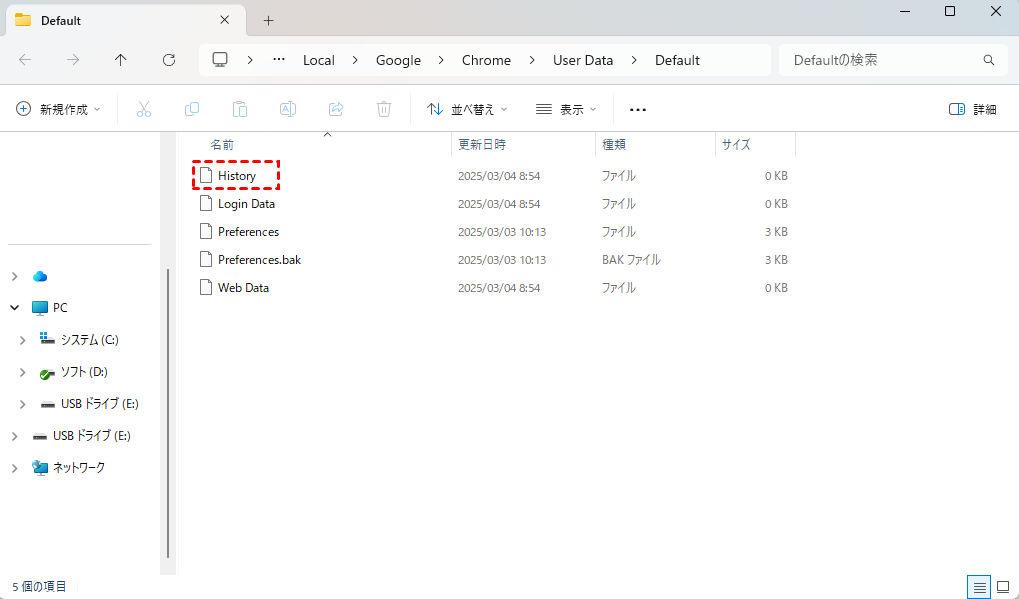The height and width of the screenshot is (599, 1019).
Task: Open the 並べ替え sort dropdown
Action: coord(467,109)
